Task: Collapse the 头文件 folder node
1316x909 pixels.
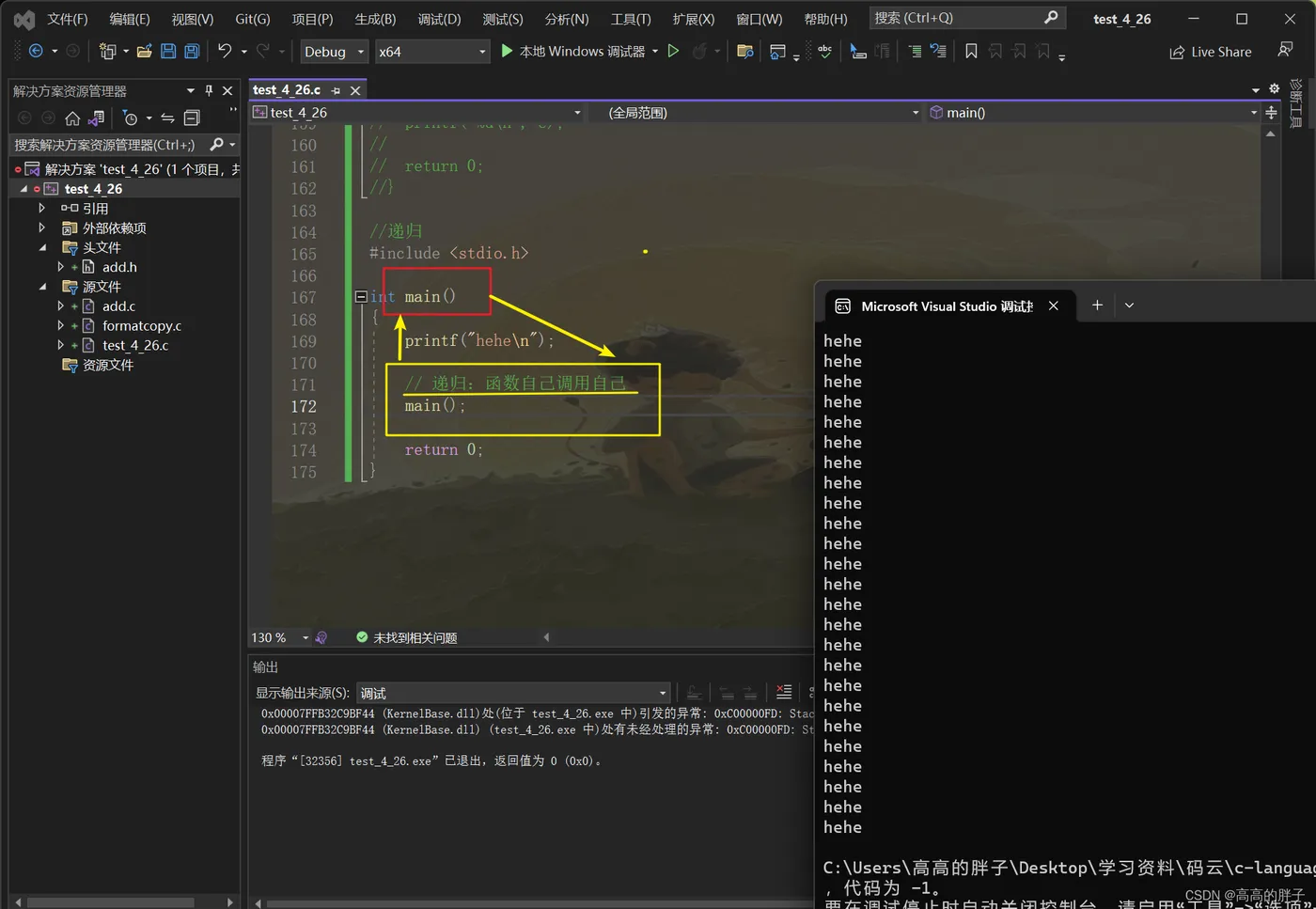Action: click(x=41, y=247)
